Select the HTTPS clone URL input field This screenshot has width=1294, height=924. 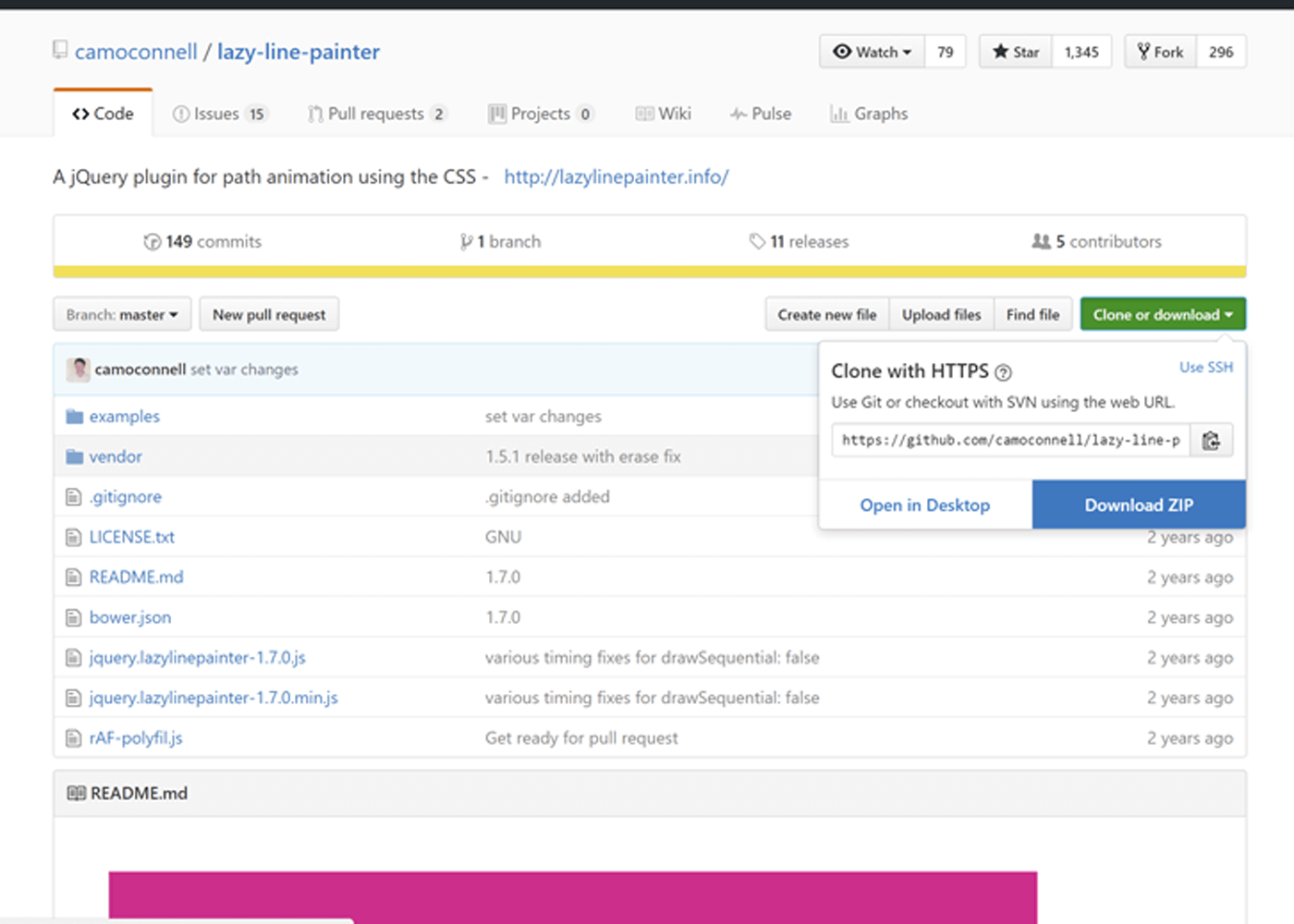coord(1007,440)
